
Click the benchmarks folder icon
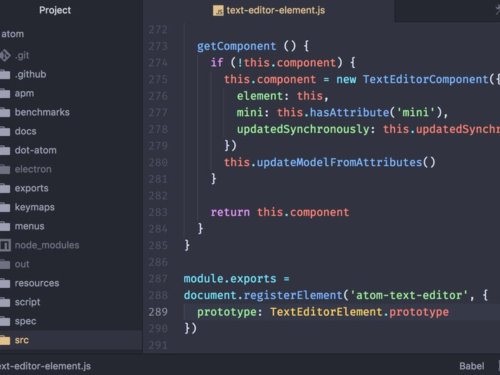click(x=5, y=112)
